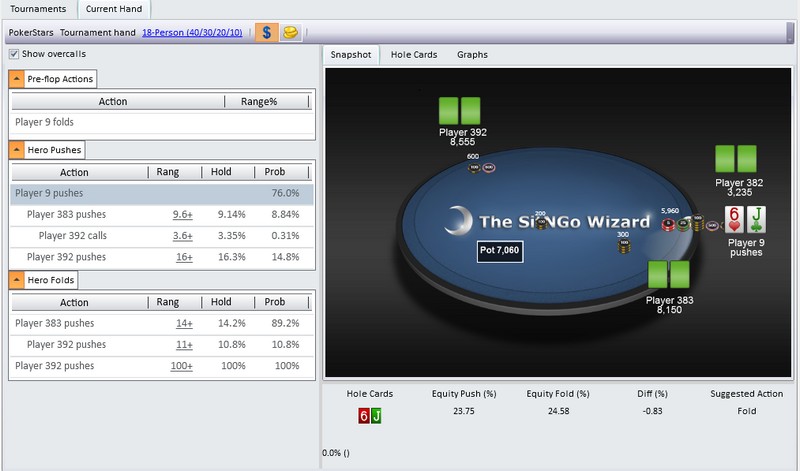Collapse the Pre-flop Actions section

[x=17, y=79]
